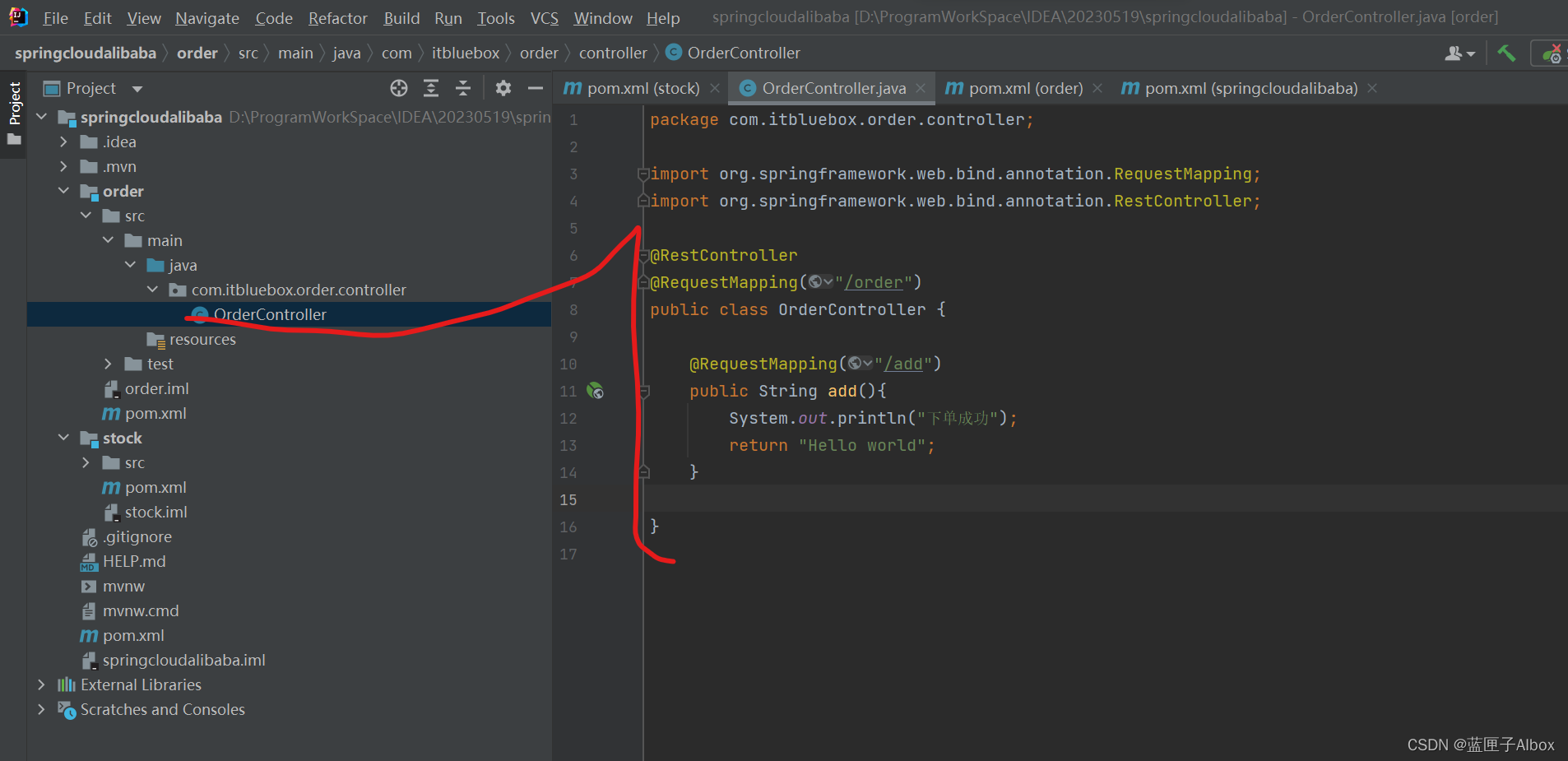Click fold marker at import line 3
1568x761 pixels.
point(643,174)
